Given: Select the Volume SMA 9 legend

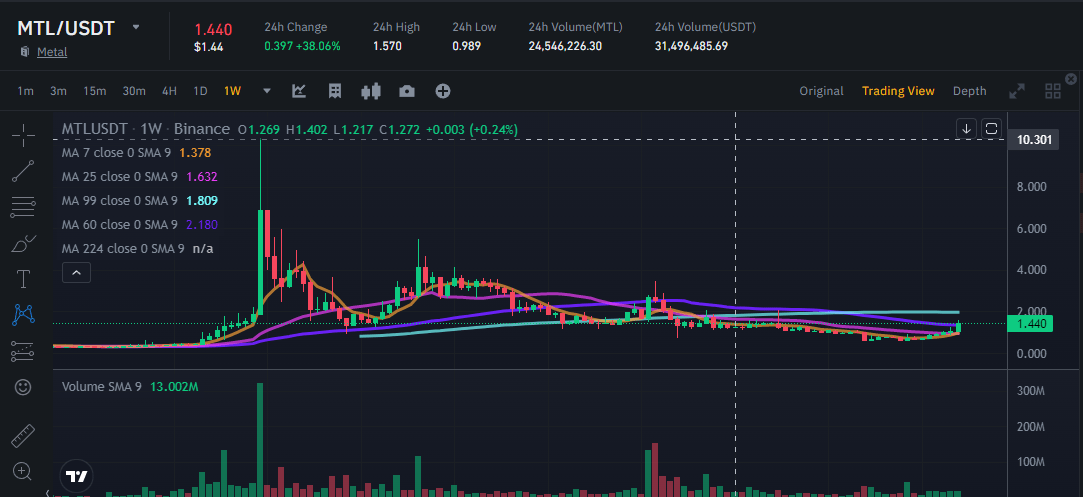Looking at the screenshot, I should pos(130,387).
